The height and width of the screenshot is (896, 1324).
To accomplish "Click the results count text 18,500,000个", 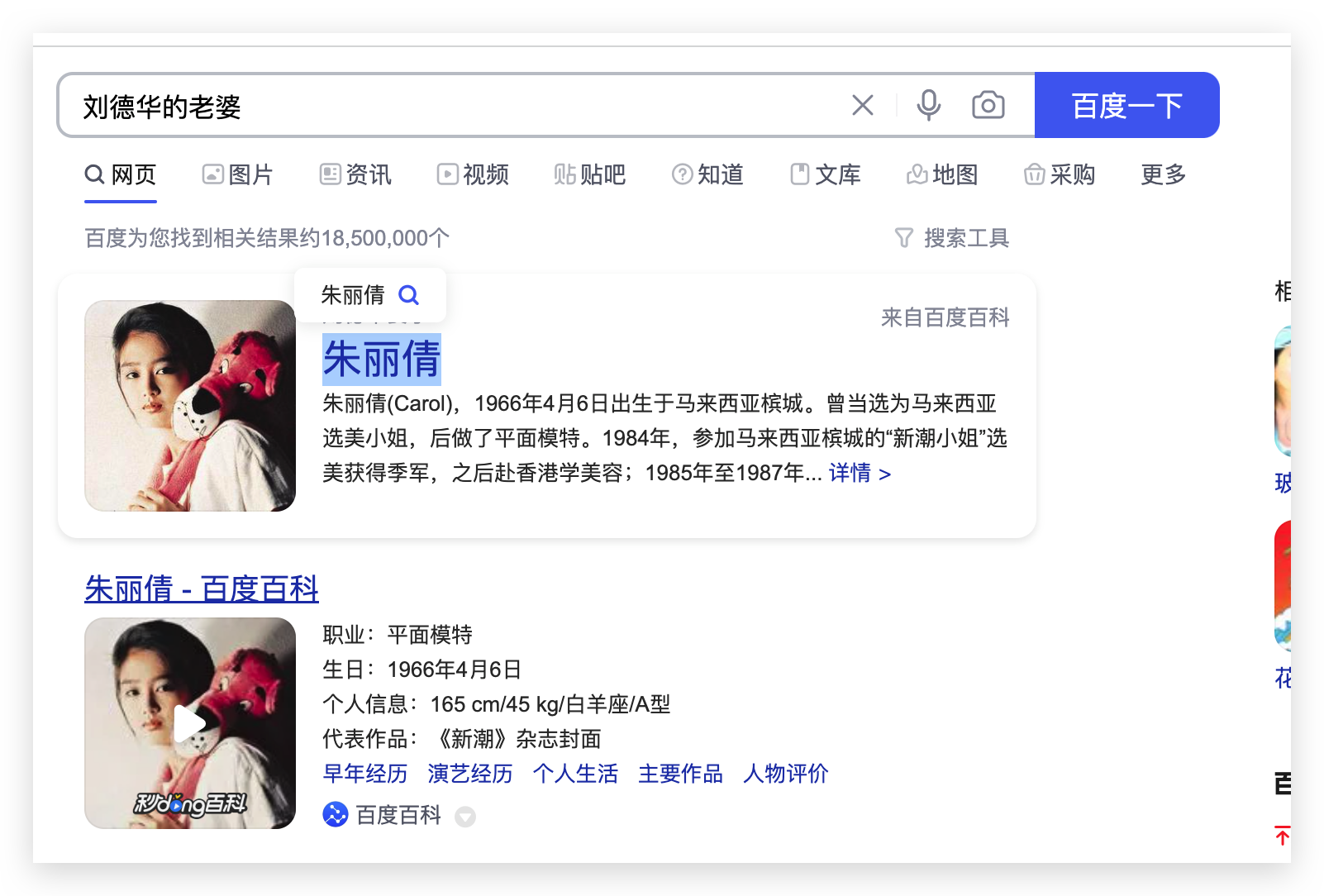I will [385, 238].
